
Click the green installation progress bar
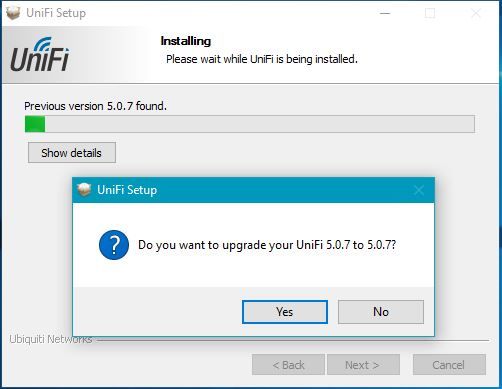pyautogui.click(x=250, y=124)
